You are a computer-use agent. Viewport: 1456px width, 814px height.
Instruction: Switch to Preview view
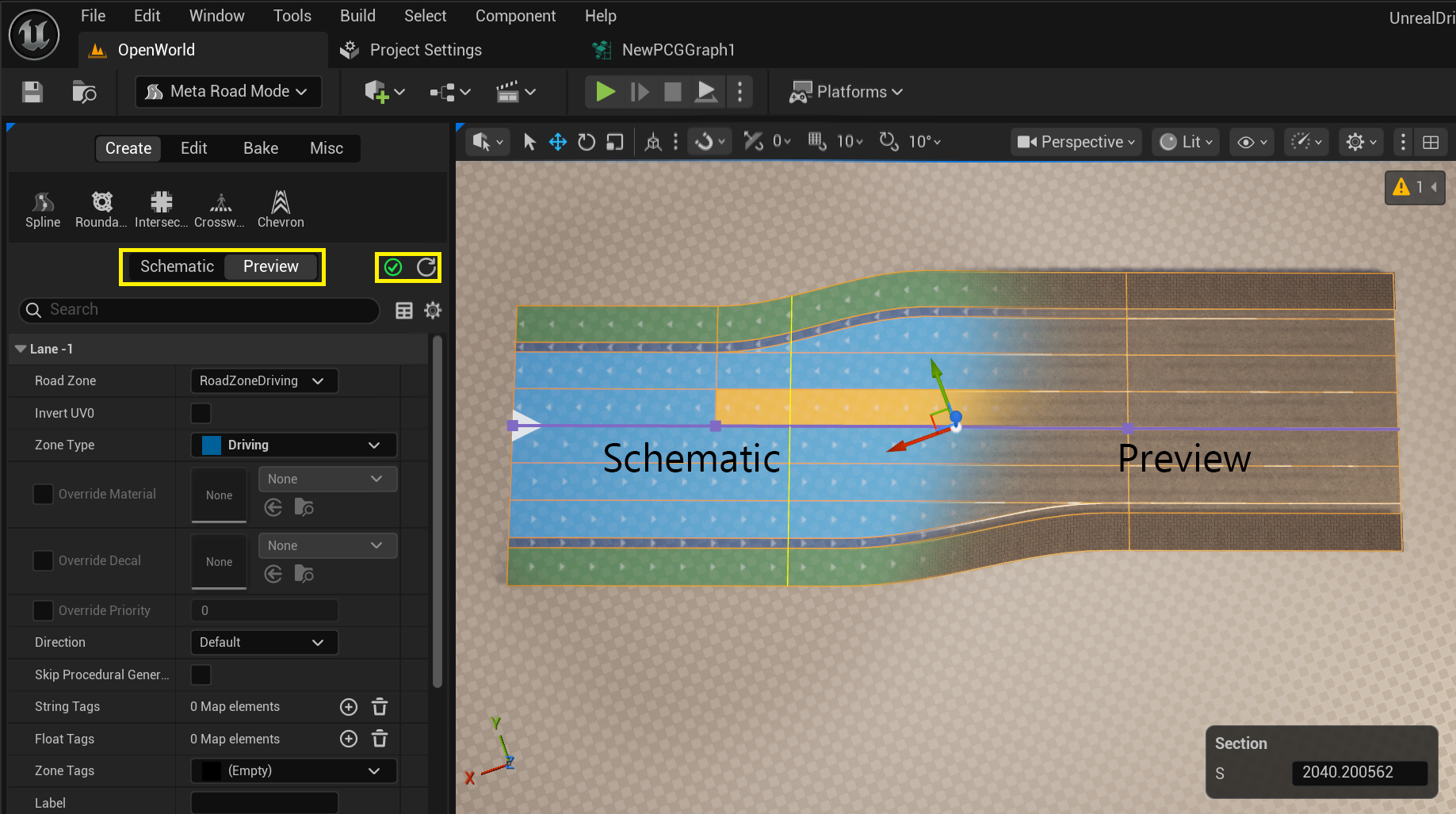[x=271, y=266]
